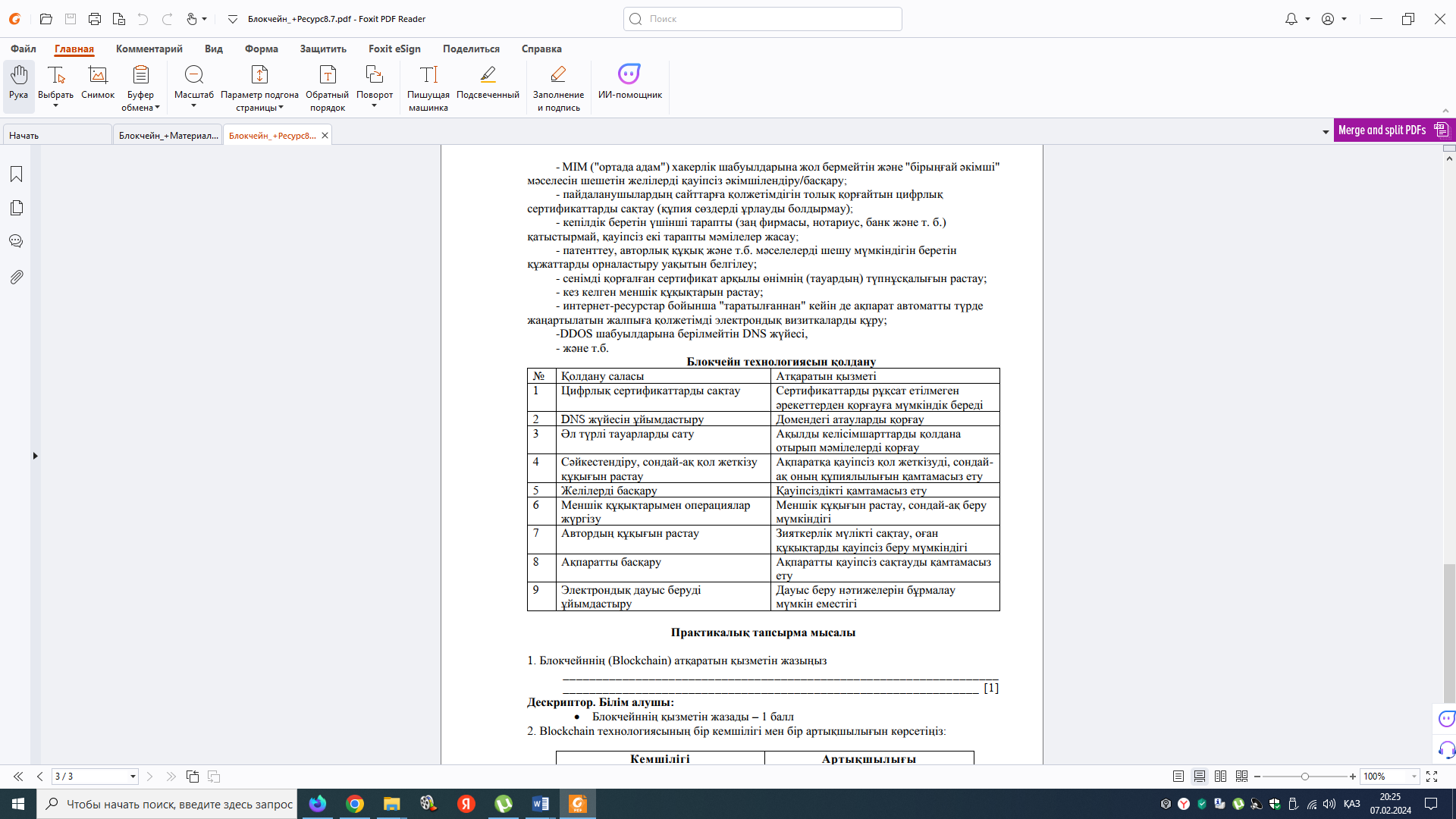
Task: Open the 100% zoom level dropdown
Action: coord(1414,777)
